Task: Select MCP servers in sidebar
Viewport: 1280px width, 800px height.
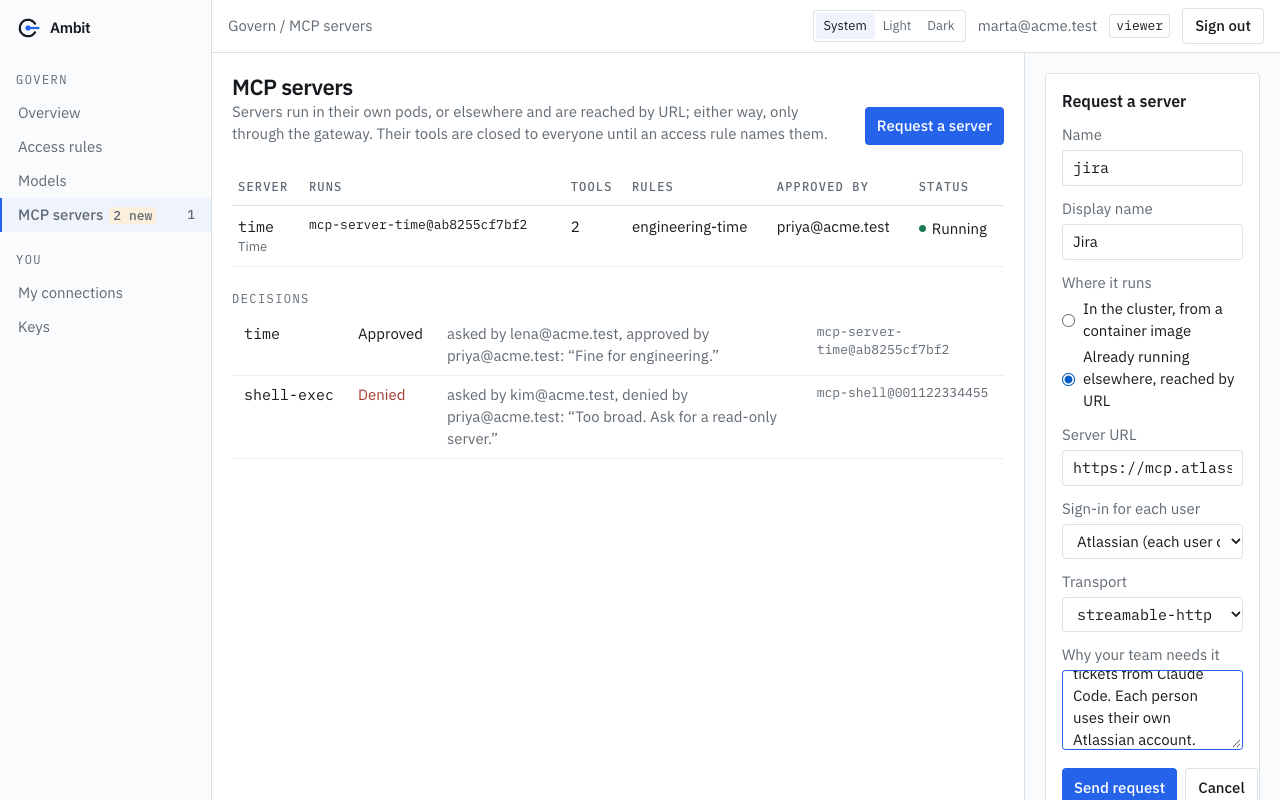Action: (x=106, y=215)
